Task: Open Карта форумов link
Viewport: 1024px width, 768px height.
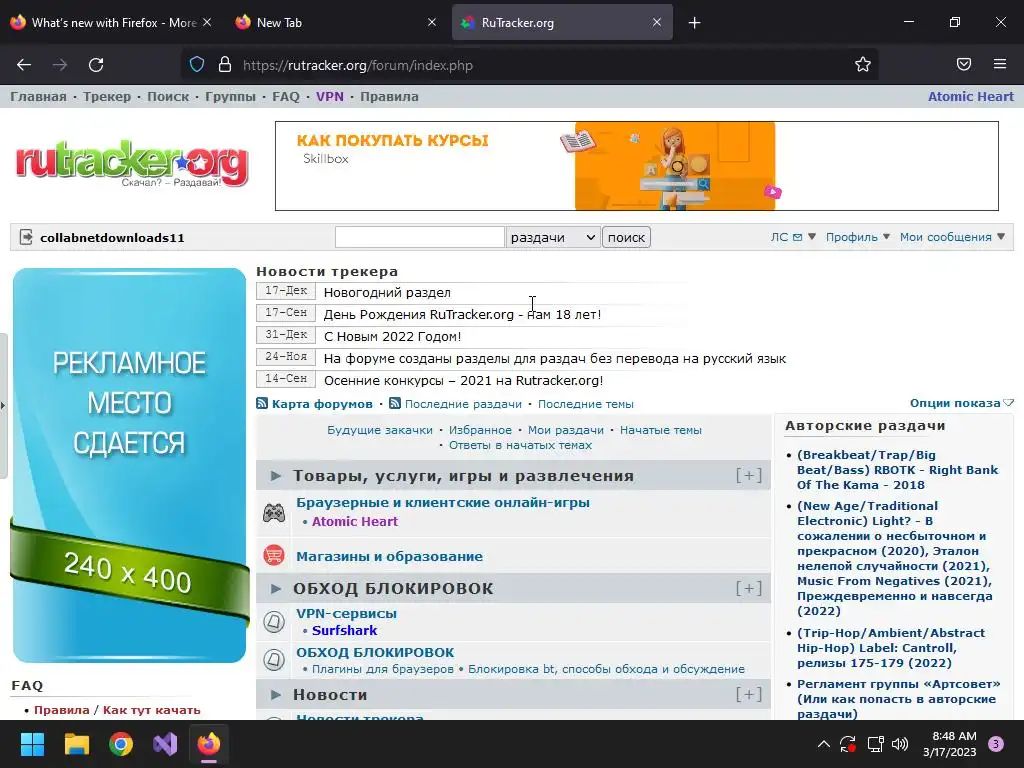Action: [x=322, y=404]
